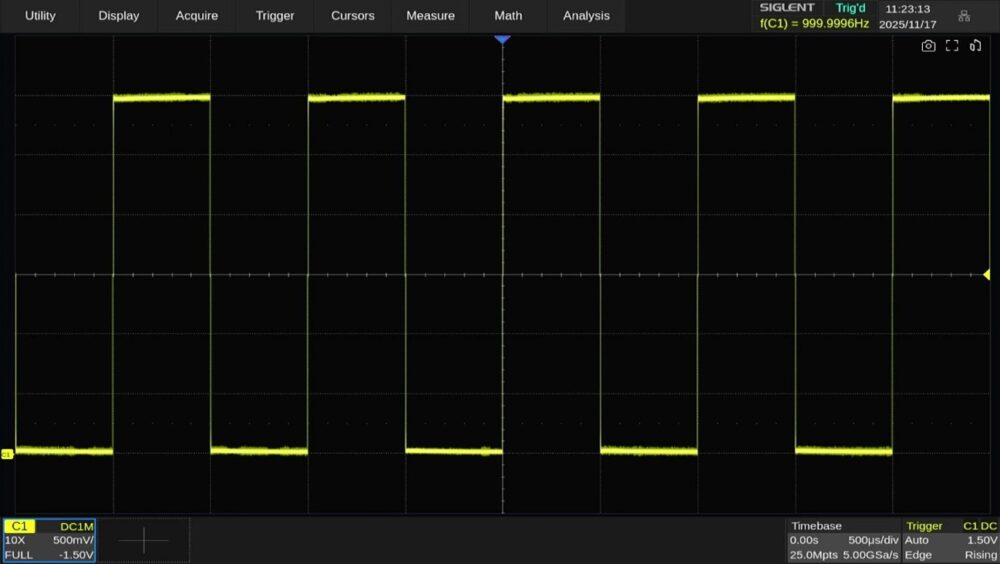
Task: Click the Trig'd status indicator
Action: pyautogui.click(x=850, y=8)
